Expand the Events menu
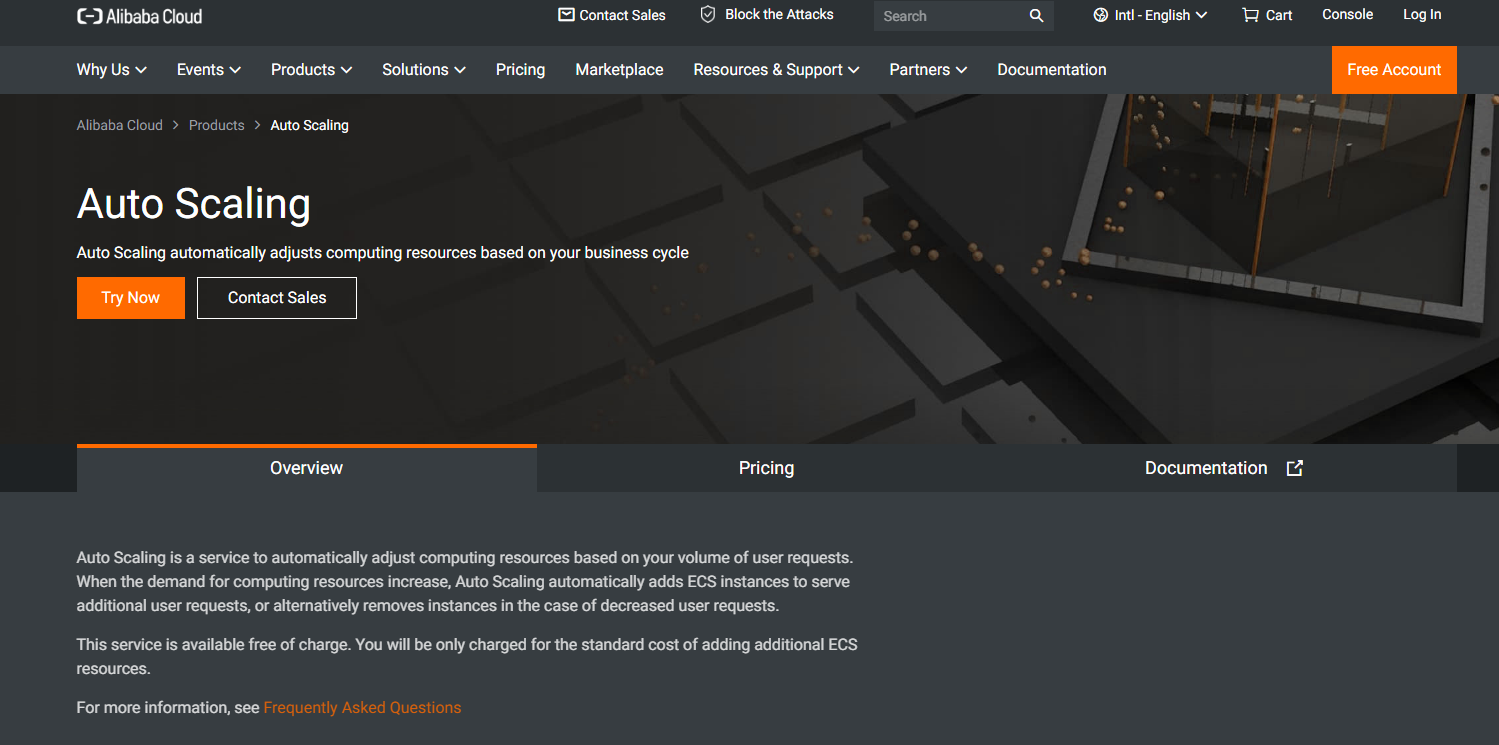Screen dimensions: 1499x745 pyautogui.click(x=209, y=70)
